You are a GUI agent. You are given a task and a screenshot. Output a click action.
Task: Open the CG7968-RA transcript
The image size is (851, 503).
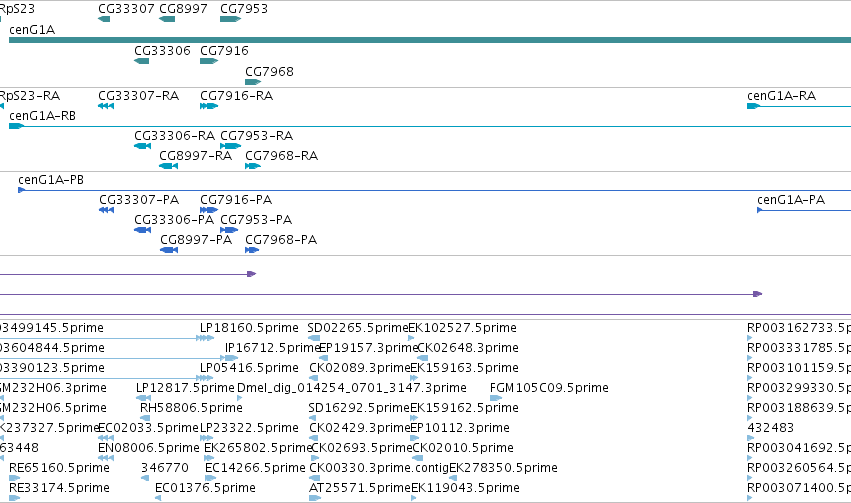click(x=281, y=156)
